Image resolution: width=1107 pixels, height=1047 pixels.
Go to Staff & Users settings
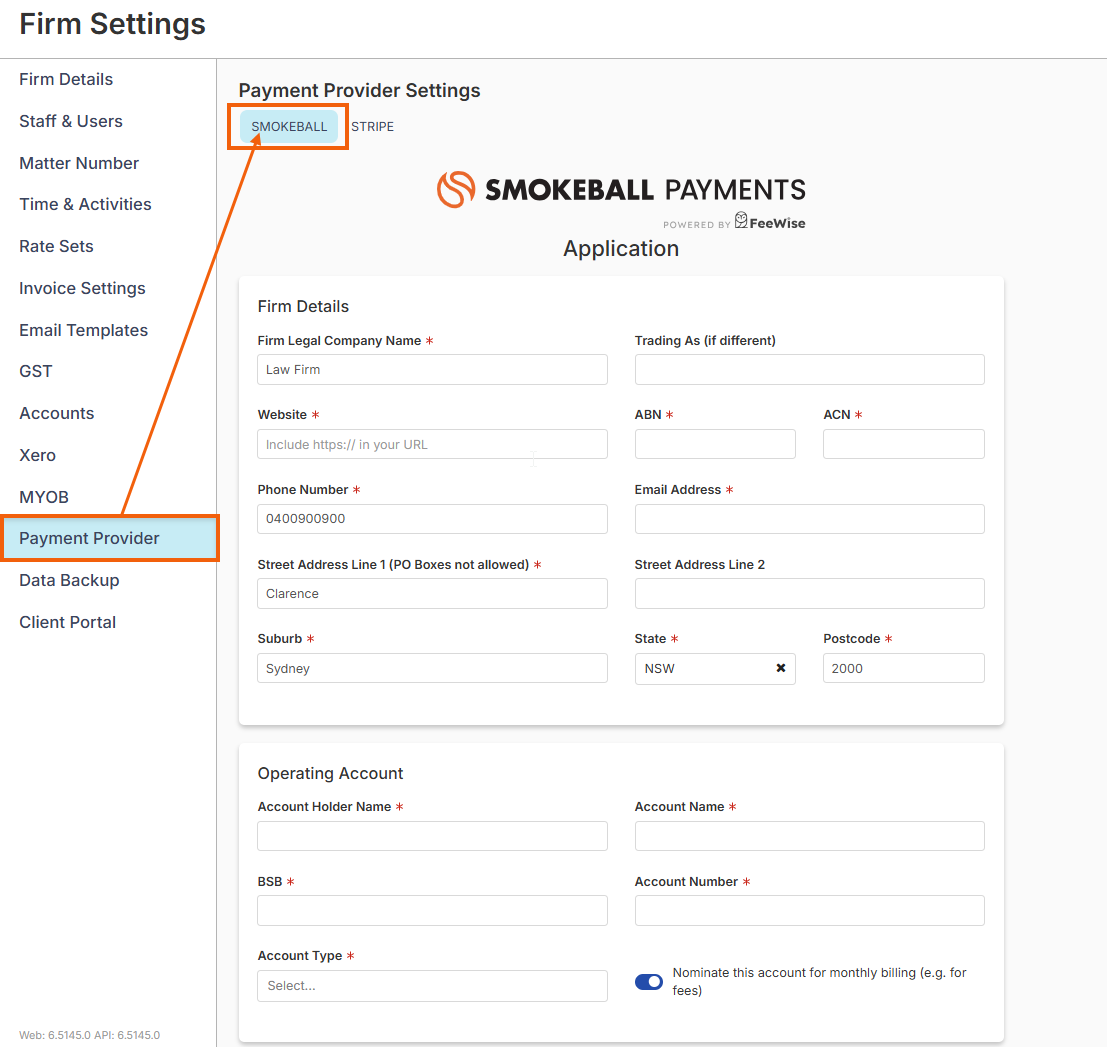[71, 121]
